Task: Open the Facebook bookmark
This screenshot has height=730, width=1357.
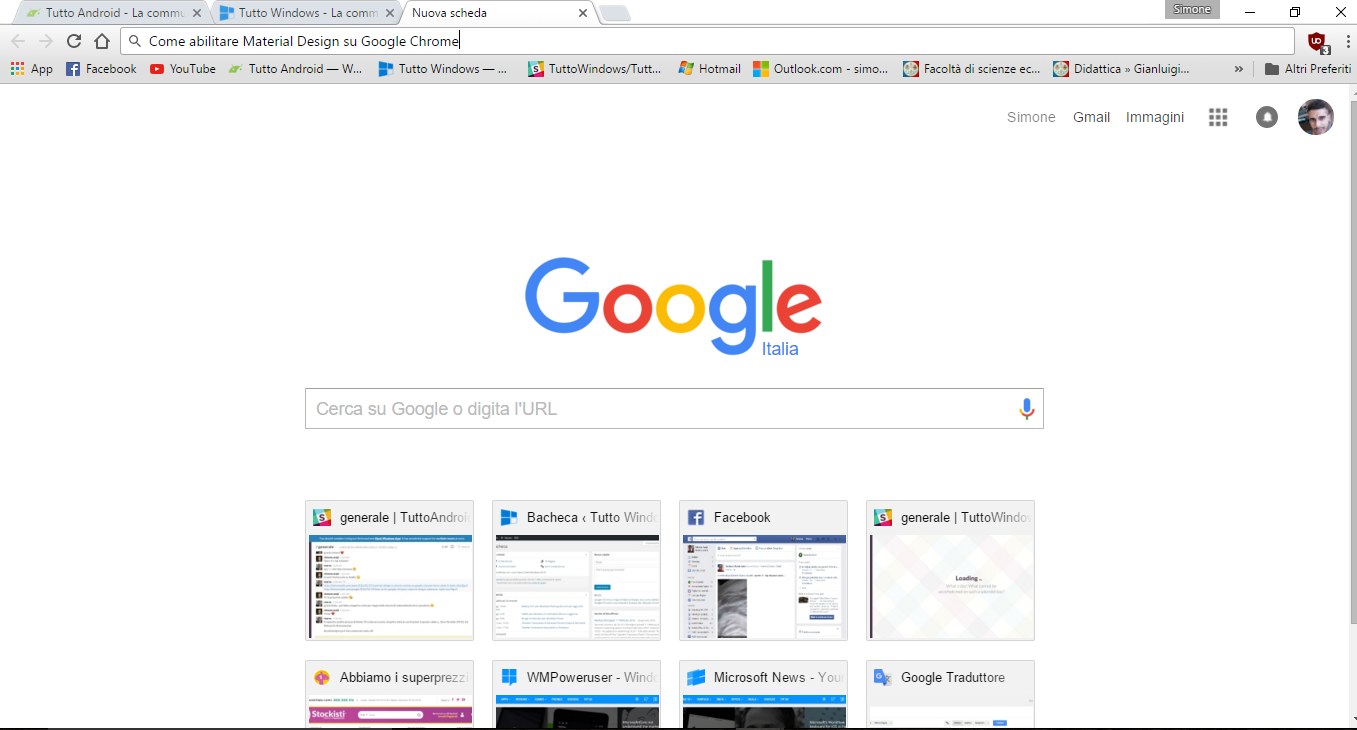Action: [101, 69]
